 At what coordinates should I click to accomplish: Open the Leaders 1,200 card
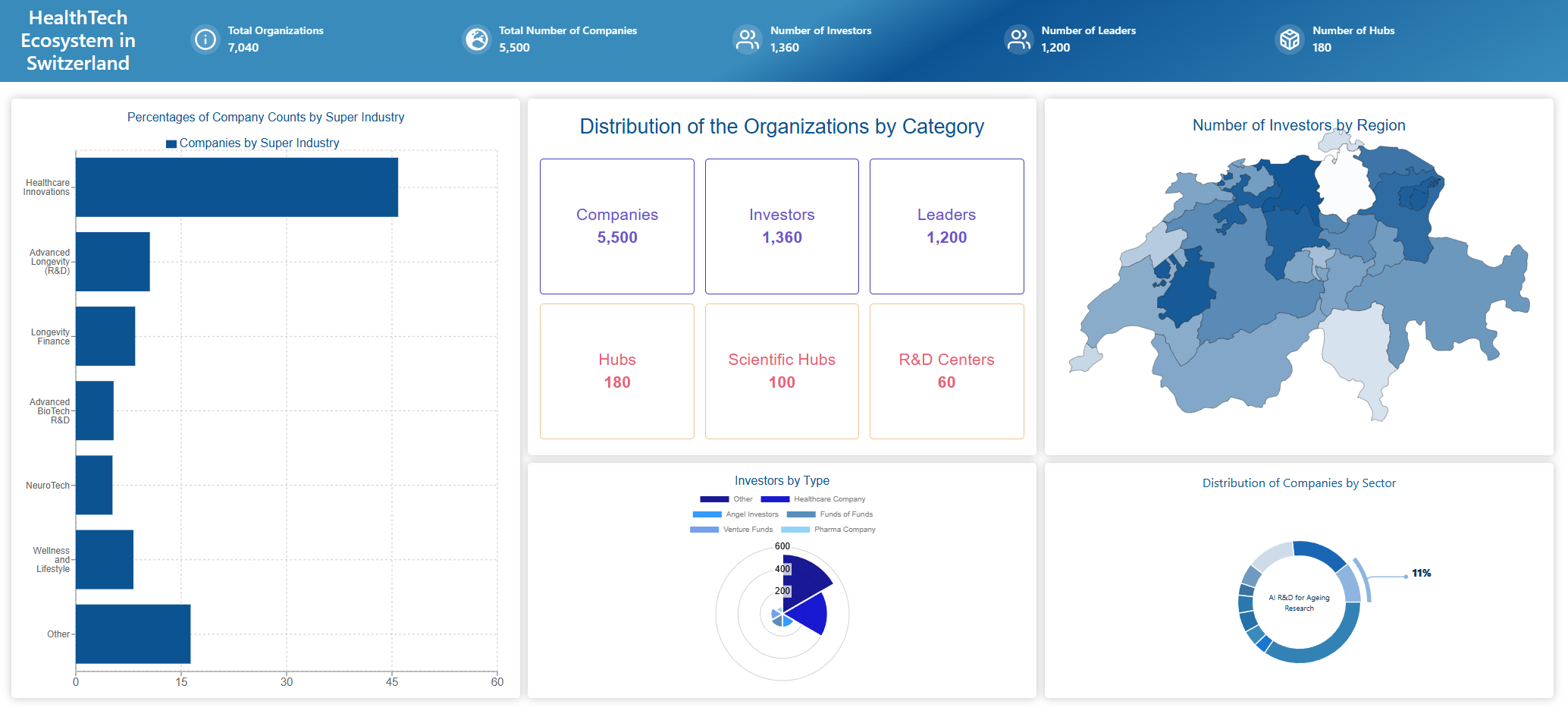[x=946, y=226]
